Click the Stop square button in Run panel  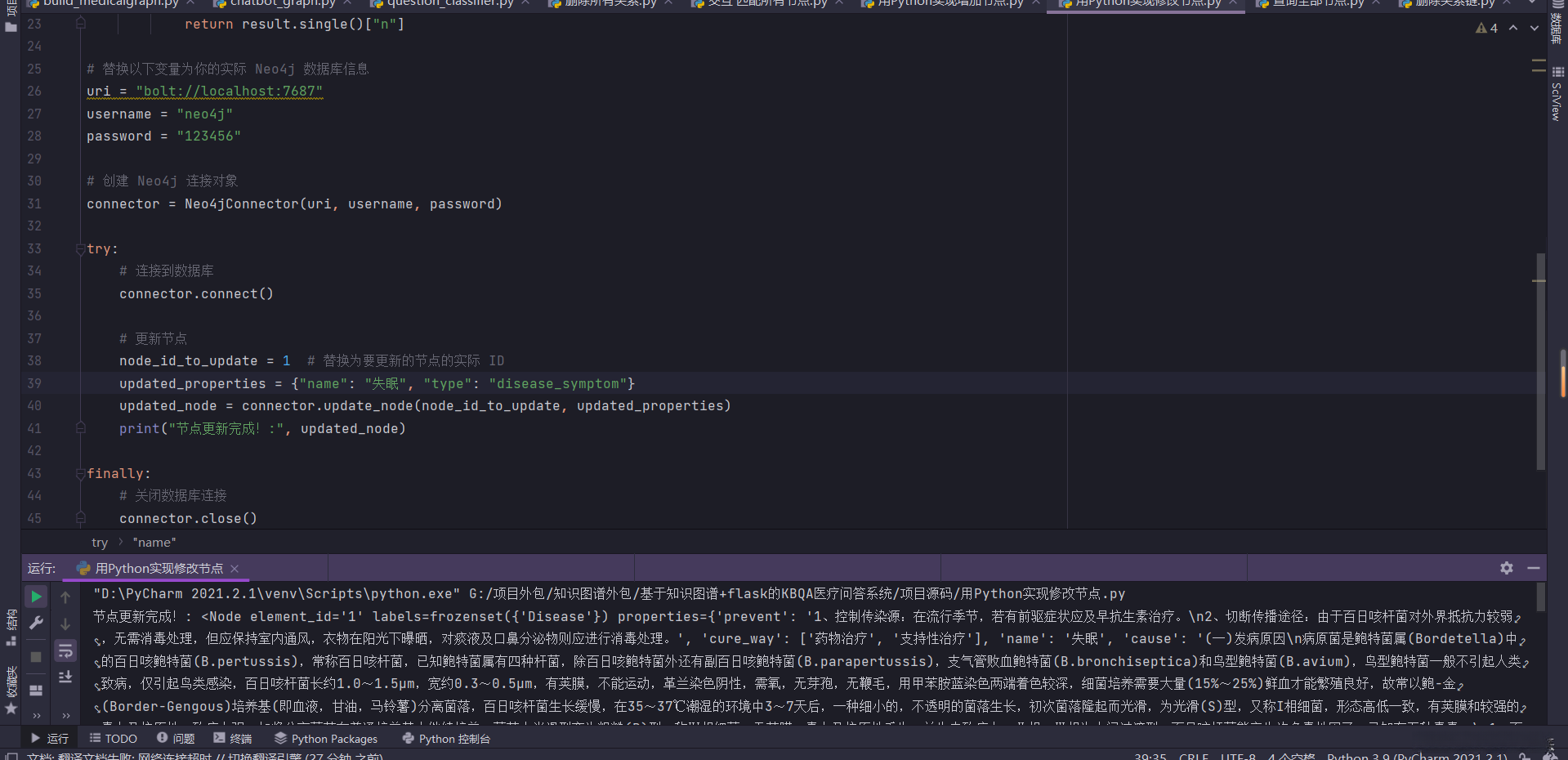point(36,657)
